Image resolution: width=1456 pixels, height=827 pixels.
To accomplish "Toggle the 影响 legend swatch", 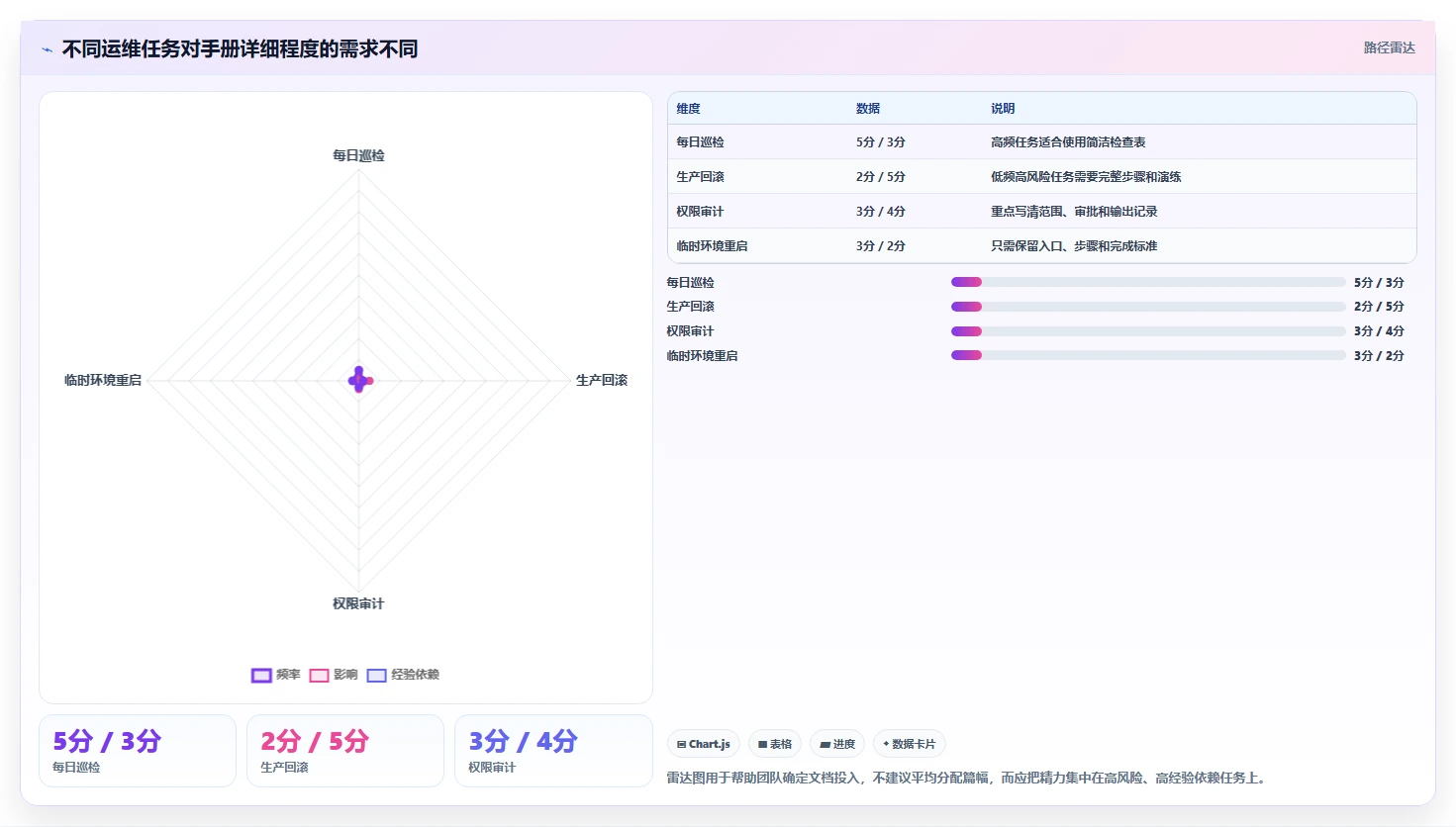I will pyautogui.click(x=319, y=676).
